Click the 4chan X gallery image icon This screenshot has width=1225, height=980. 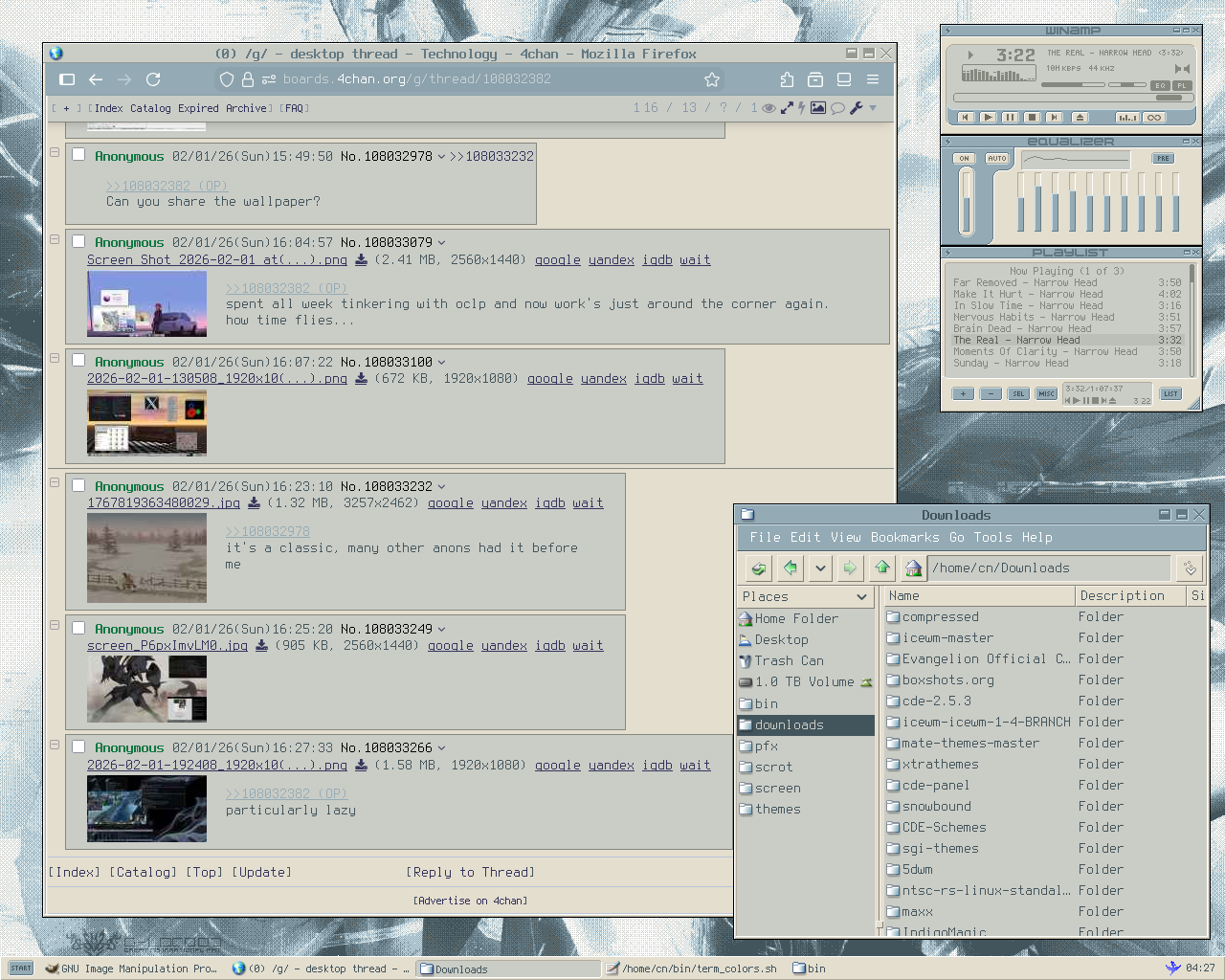click(818, 108)
